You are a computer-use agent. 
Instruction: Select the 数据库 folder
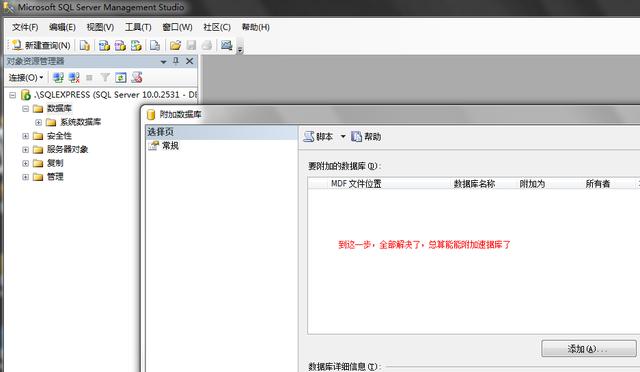[59, 108]
